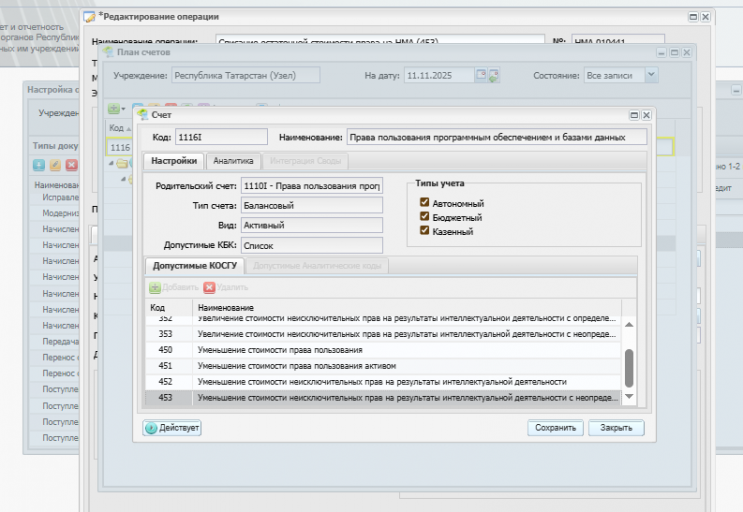743x512 pixels.
Task: Click the blue add icon under Типы документов
Action: [x=39, y=165]
